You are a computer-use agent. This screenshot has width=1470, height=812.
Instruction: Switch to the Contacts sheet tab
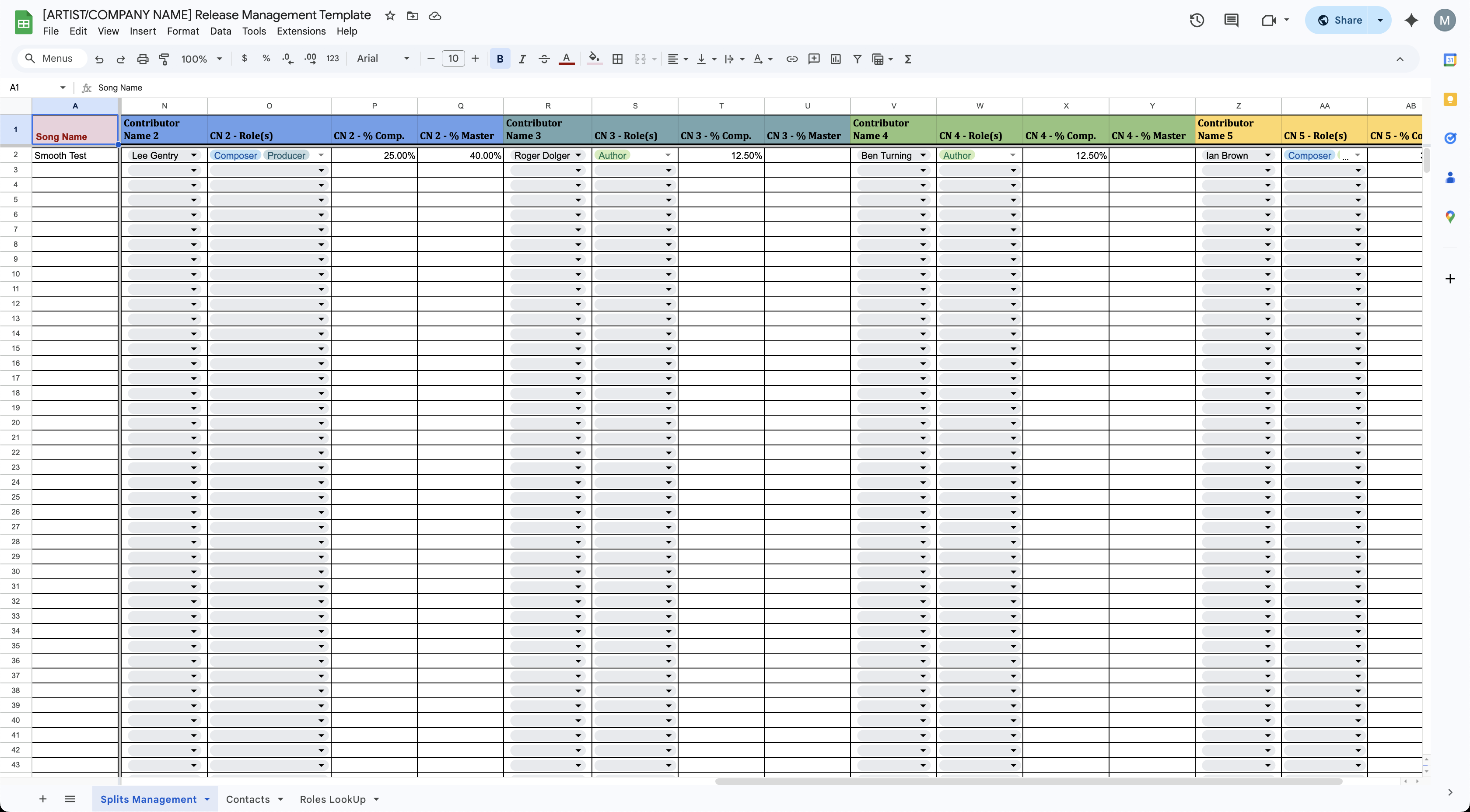248,799
